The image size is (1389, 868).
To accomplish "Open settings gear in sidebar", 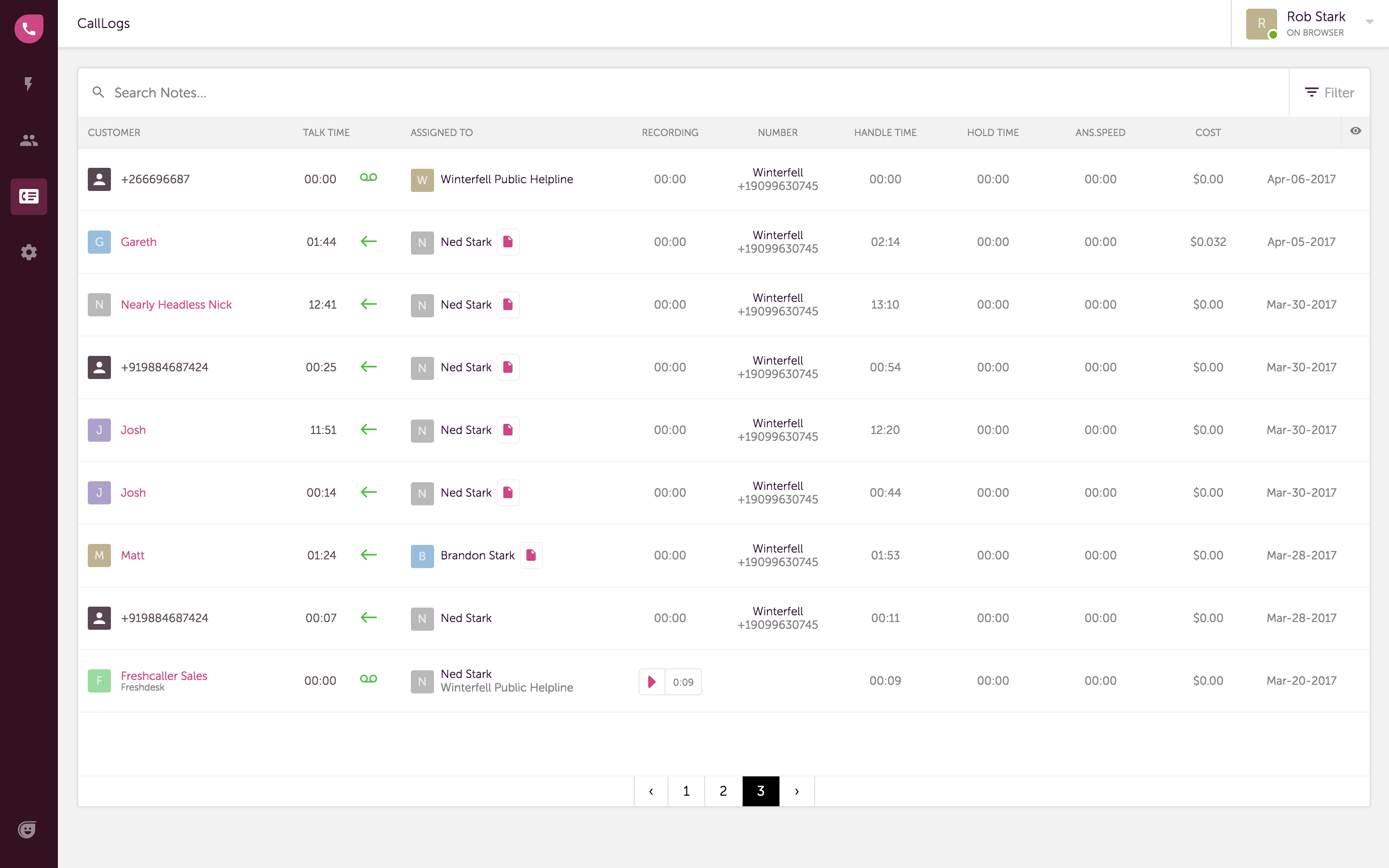I will click(29, 252).
